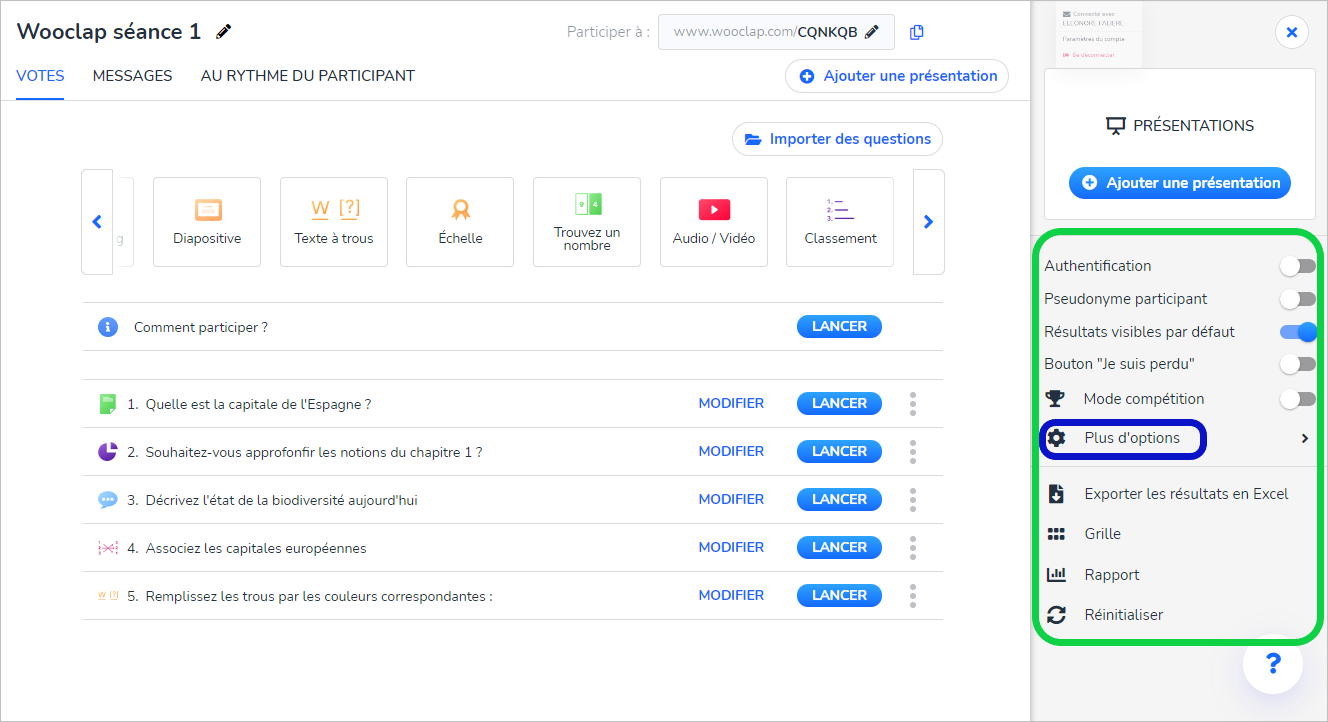The height and width of the screenshot is (722, 1328).
Task: Edit the session title with pencil icon
Action: point(223,32)
